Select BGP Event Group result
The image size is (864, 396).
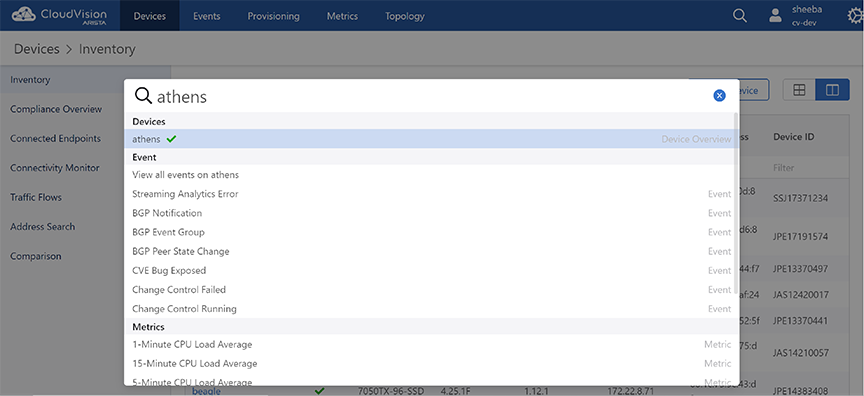(x=431, y=232)
